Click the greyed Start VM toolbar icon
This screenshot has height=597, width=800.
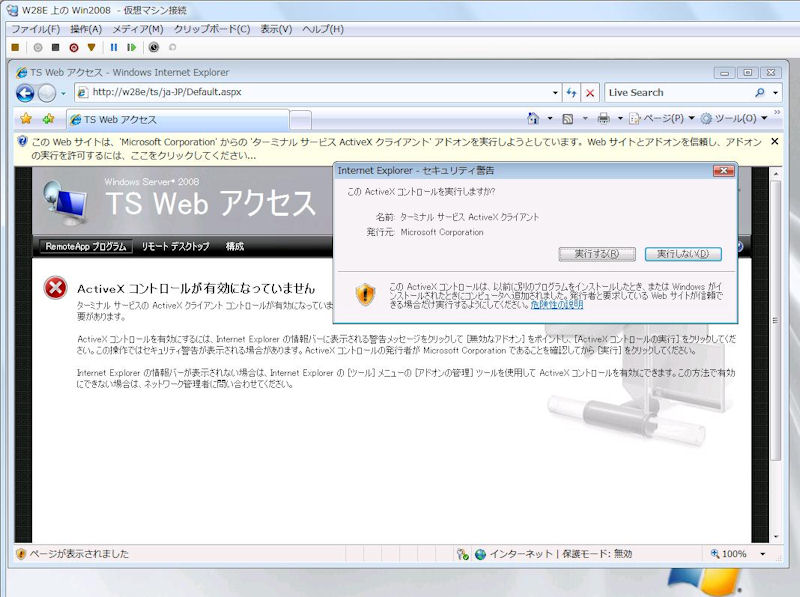(x=38, y=47)
